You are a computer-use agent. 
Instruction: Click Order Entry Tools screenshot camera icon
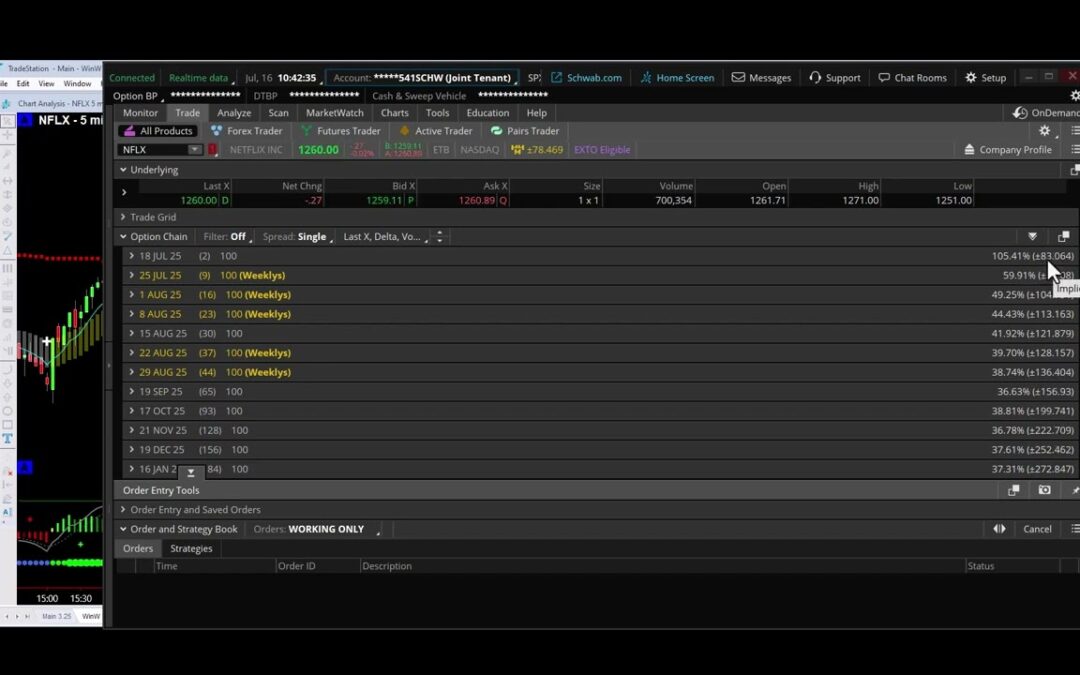[1045, 490]
